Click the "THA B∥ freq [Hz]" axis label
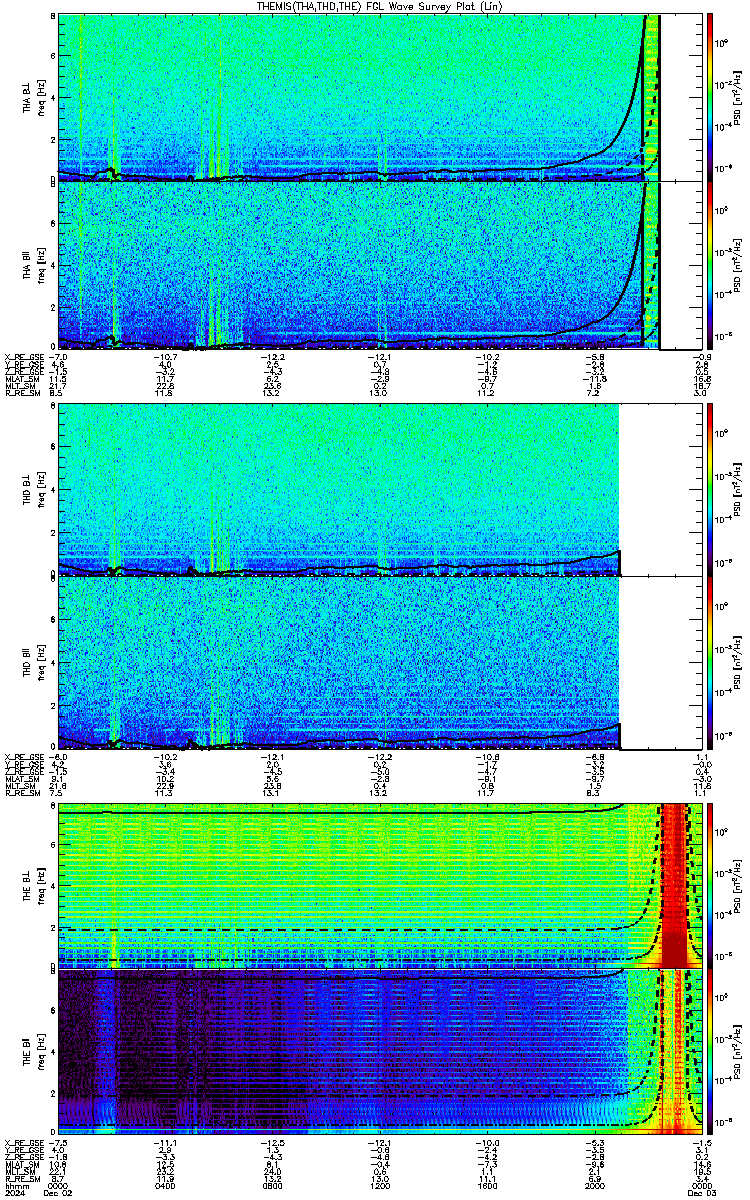Screen dimensions: 750x1200 point(33,265)
